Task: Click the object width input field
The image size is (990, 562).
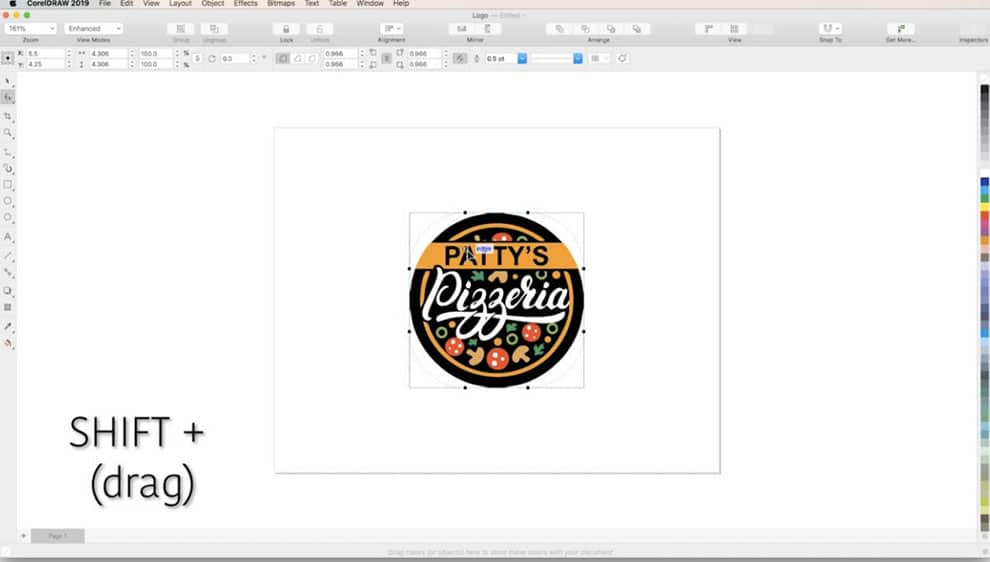Action: pos(108,54)
